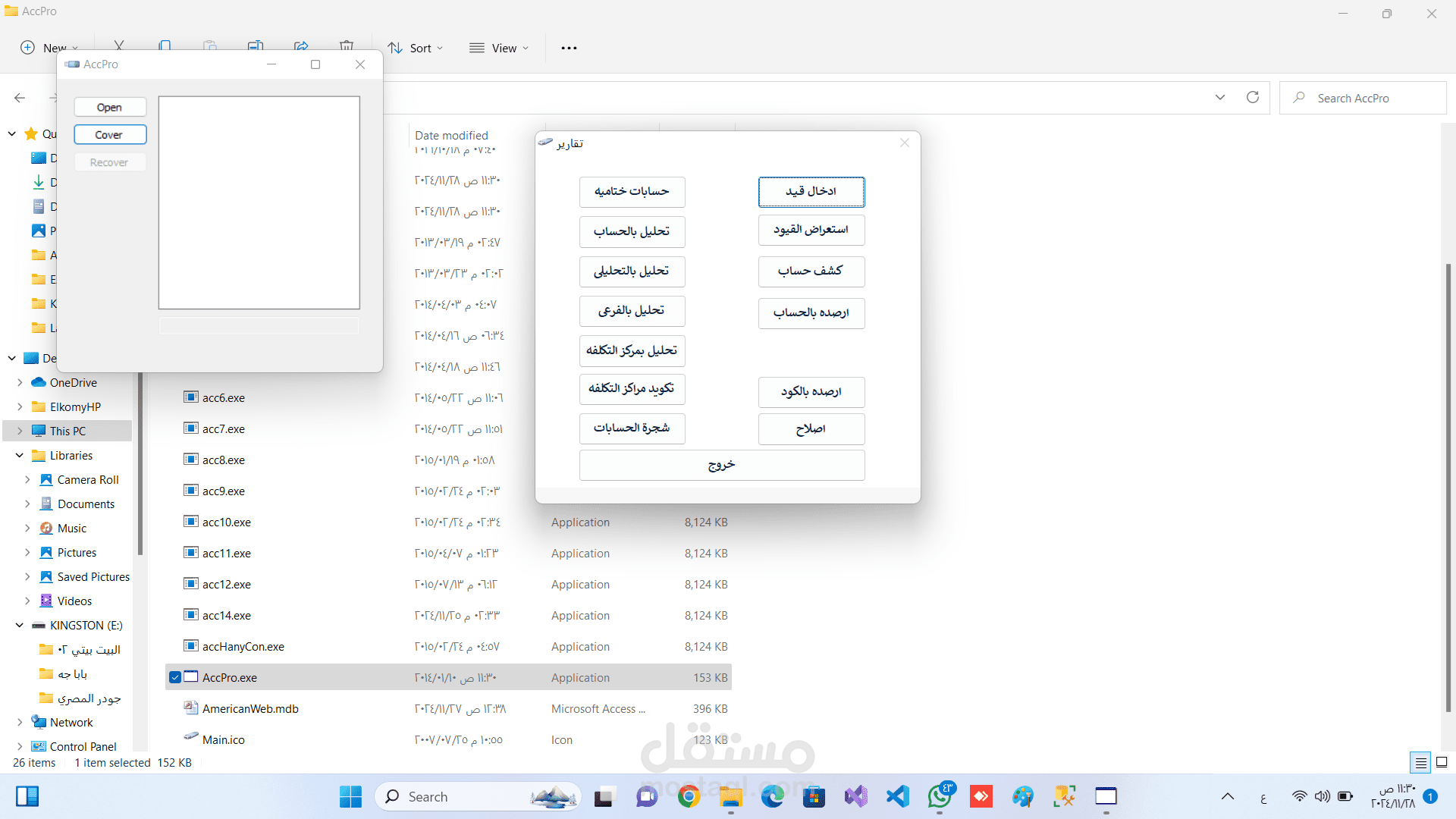Click the Windows Start button
The width and height of the screenshot is (1456, 819).
tap(350, 796)
